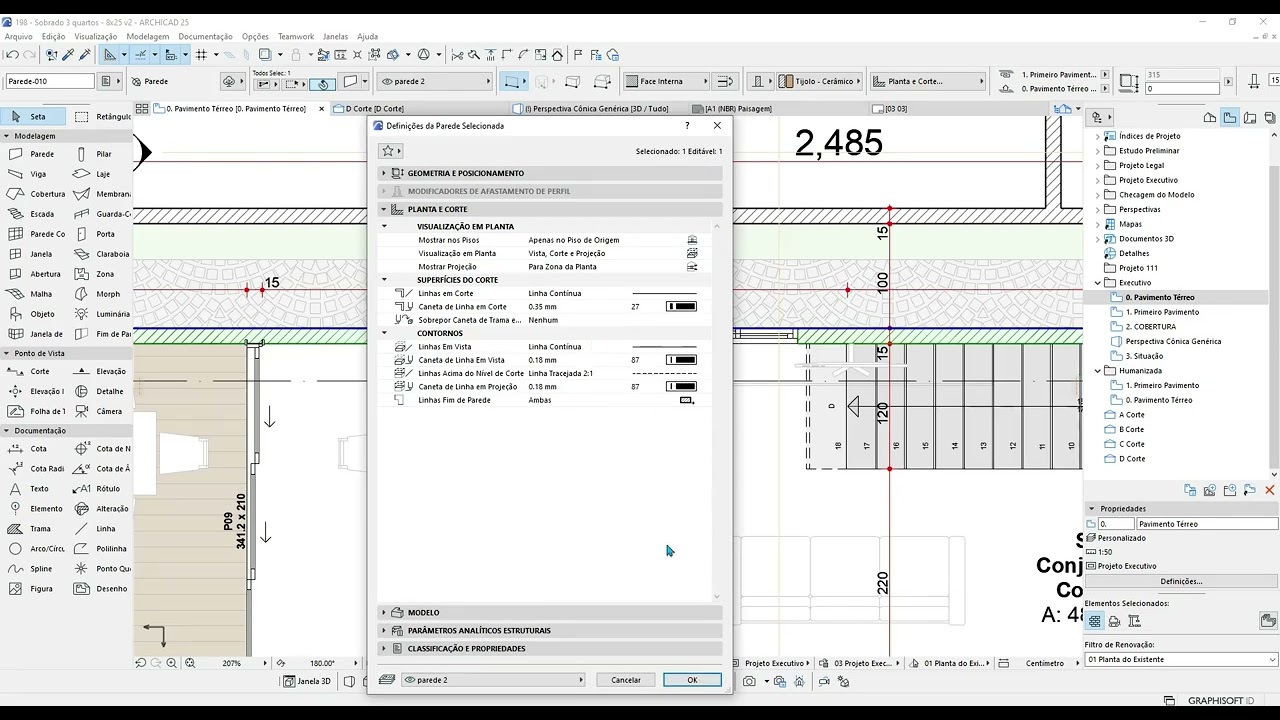1280x720 pixels.
Task: Delete item with red X in navigator
Action: pos(1270,490)
